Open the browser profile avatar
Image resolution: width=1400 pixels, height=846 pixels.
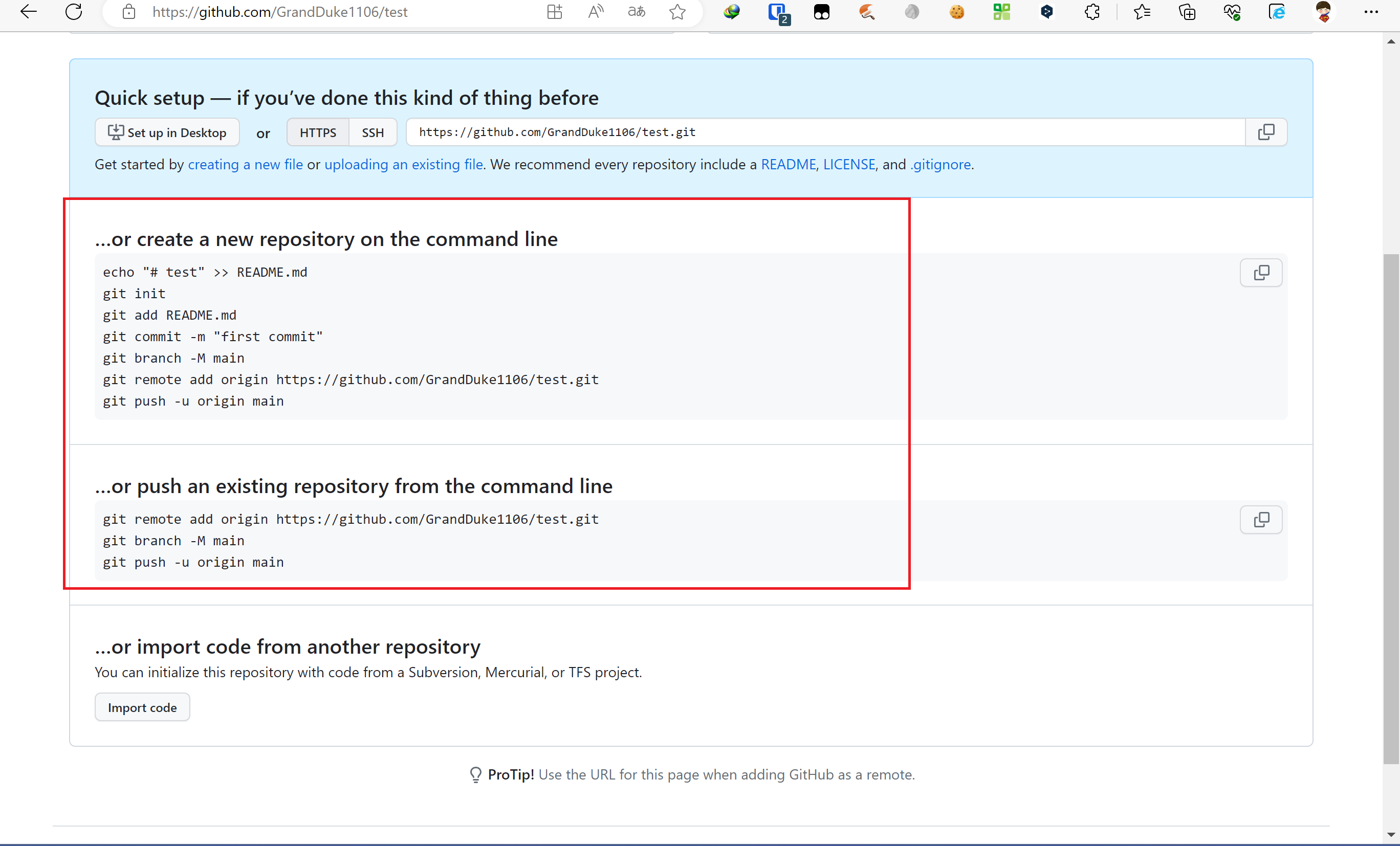[x=1323, y=12]
